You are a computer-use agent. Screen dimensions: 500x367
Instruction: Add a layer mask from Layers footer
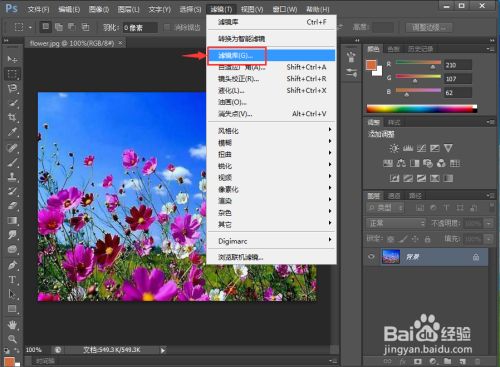[x=418, y=361]
